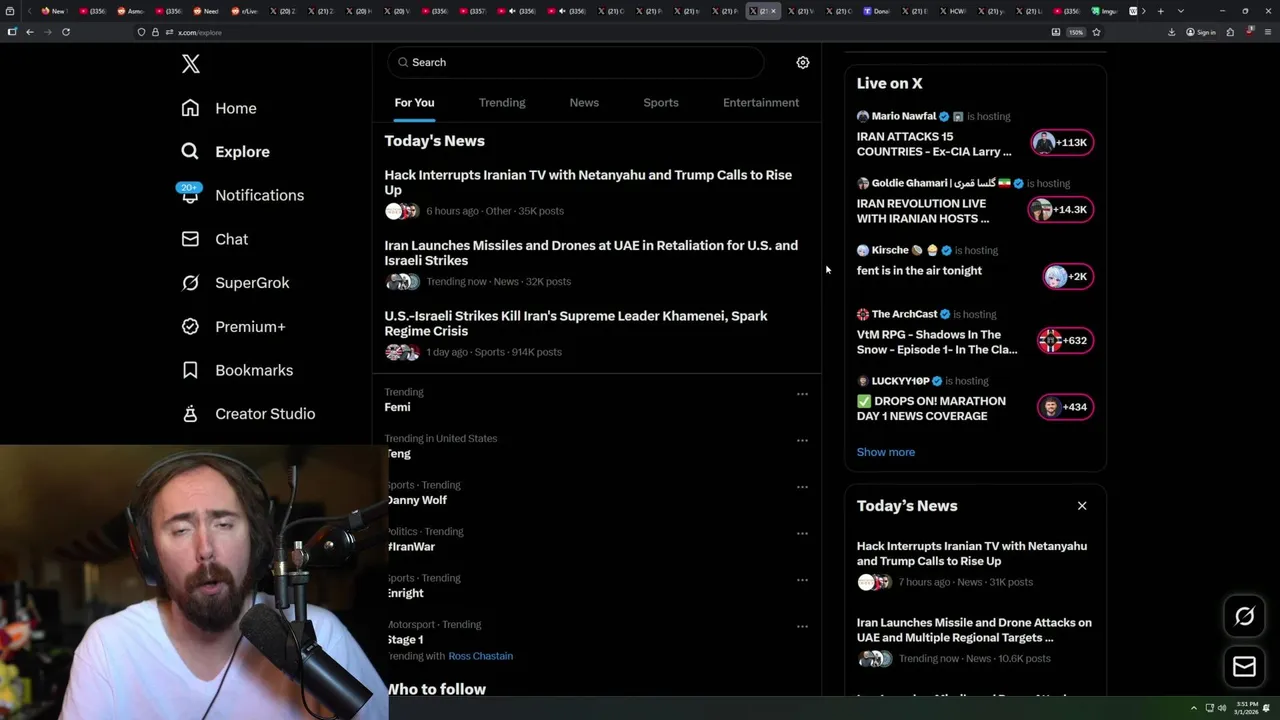Open a new browser tab
Viewport: 1280px width, 720px height.
coord(1160,11)
